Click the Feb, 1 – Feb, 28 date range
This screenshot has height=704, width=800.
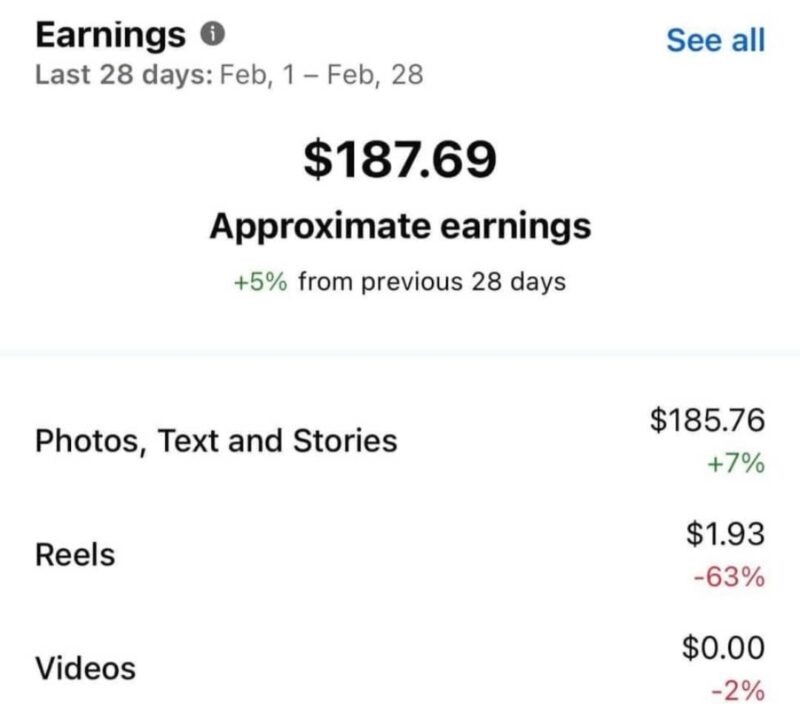(320, 76)
